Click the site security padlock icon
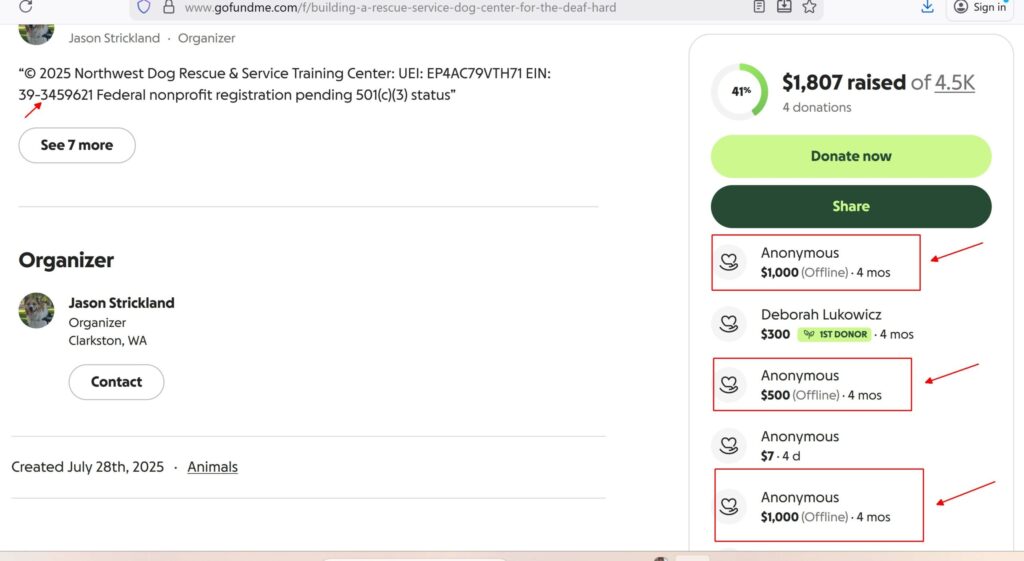Screen dimensions: 1024x561 [168, 7]
